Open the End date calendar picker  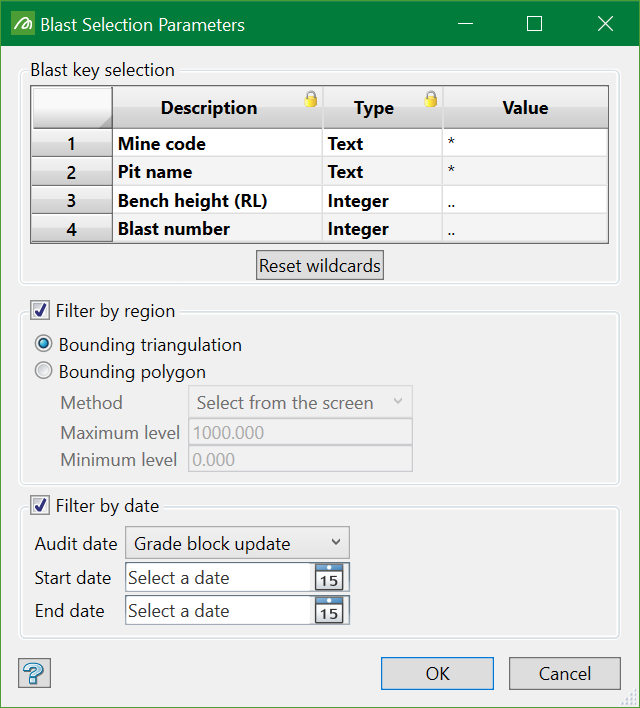329,610
